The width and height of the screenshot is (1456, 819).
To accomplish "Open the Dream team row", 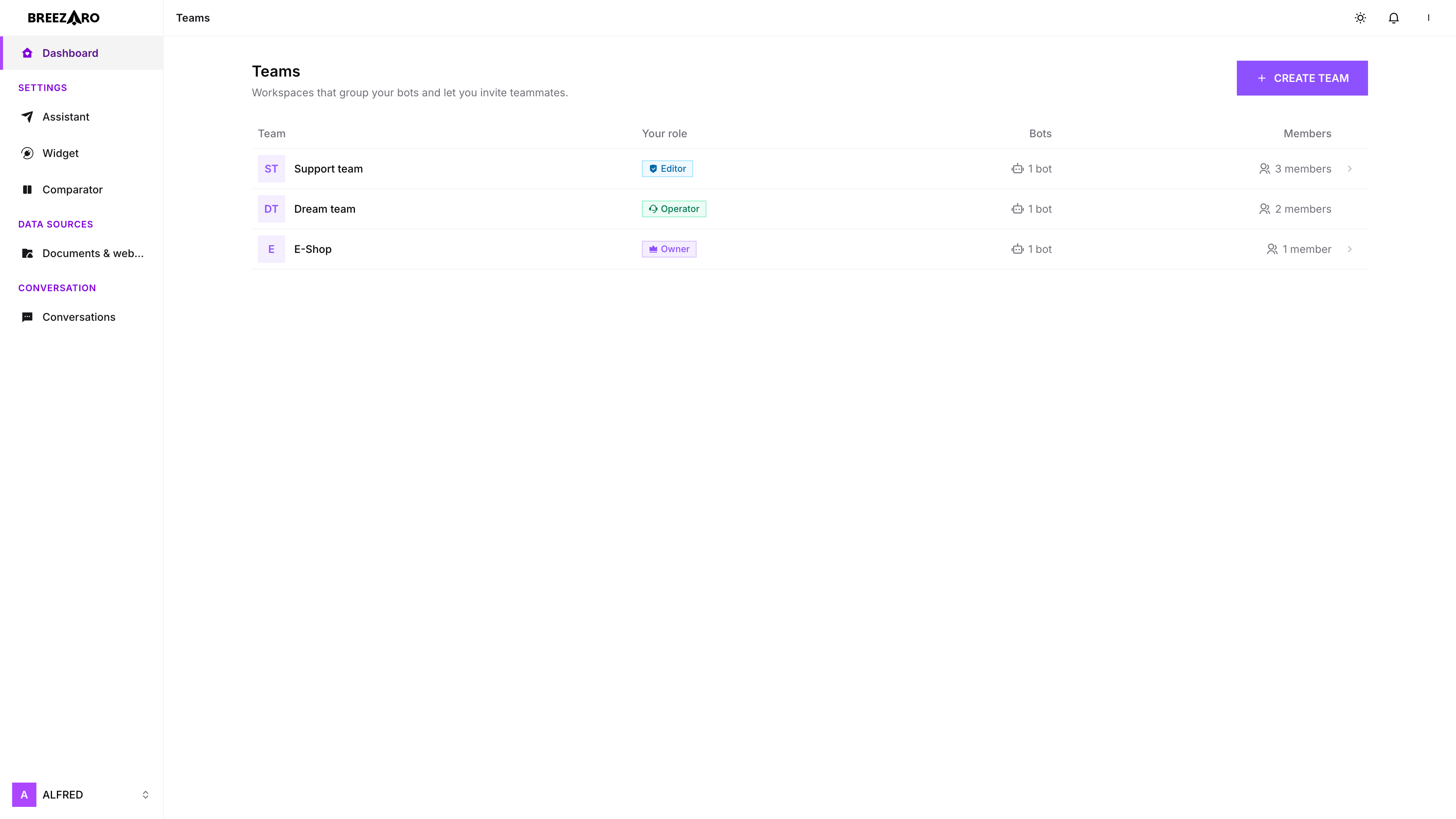I will pos(810,209).
